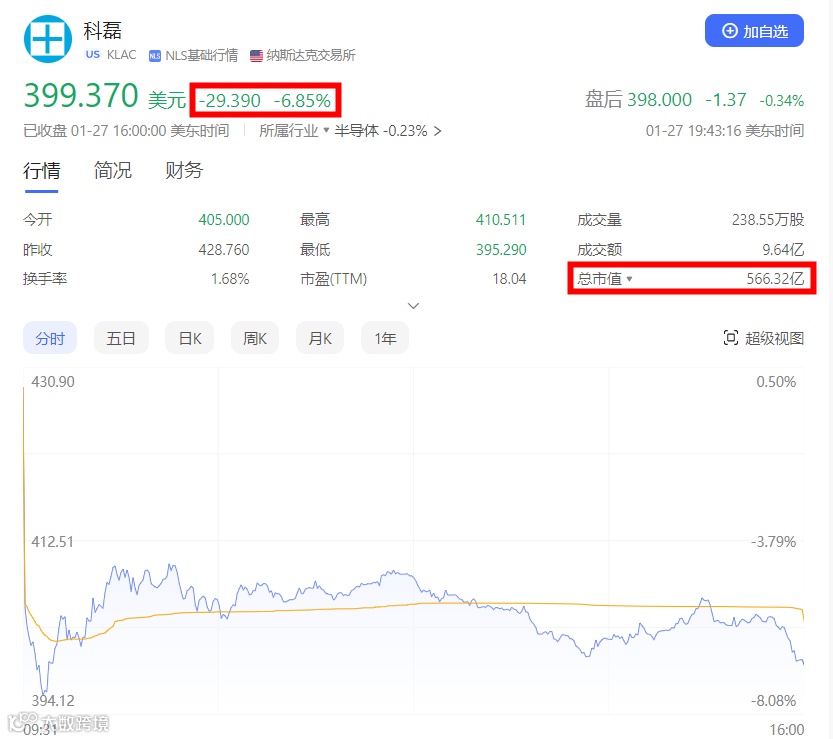This screenshot has width=833, height=739.
Task: Click the US flag Nasdaq exchange icon
Action: [x=256, y=56]
